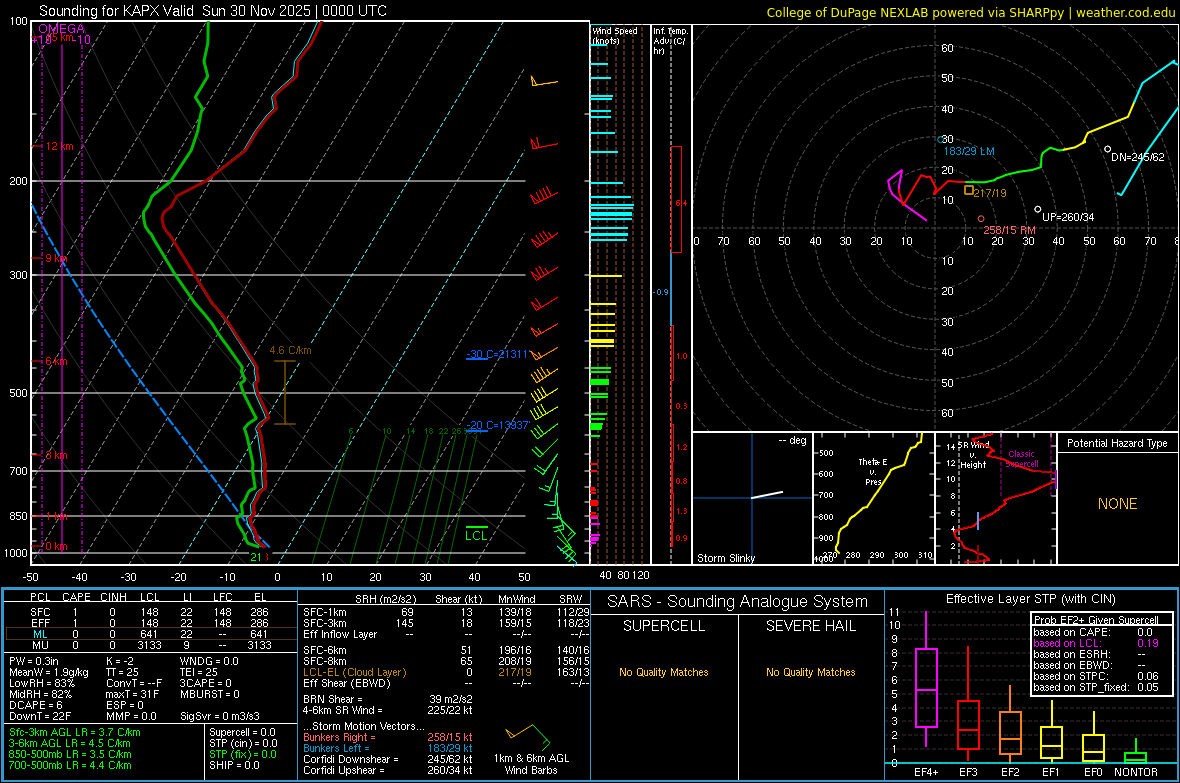The height and width of the screenshot is (783, 1180).
Task: Select the MU parcel row label
Action: point(40,644)
